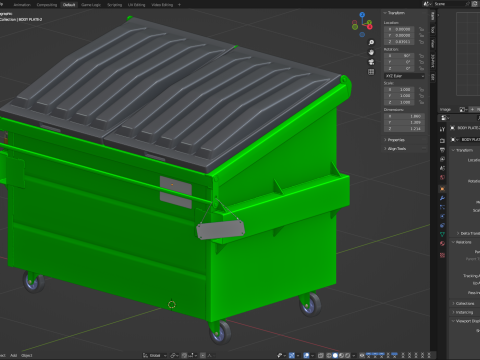The width and height of the screenshot is (480, 360).
Task: Toggle snapping magnet in viewport header
Action: tap(184, 355)
